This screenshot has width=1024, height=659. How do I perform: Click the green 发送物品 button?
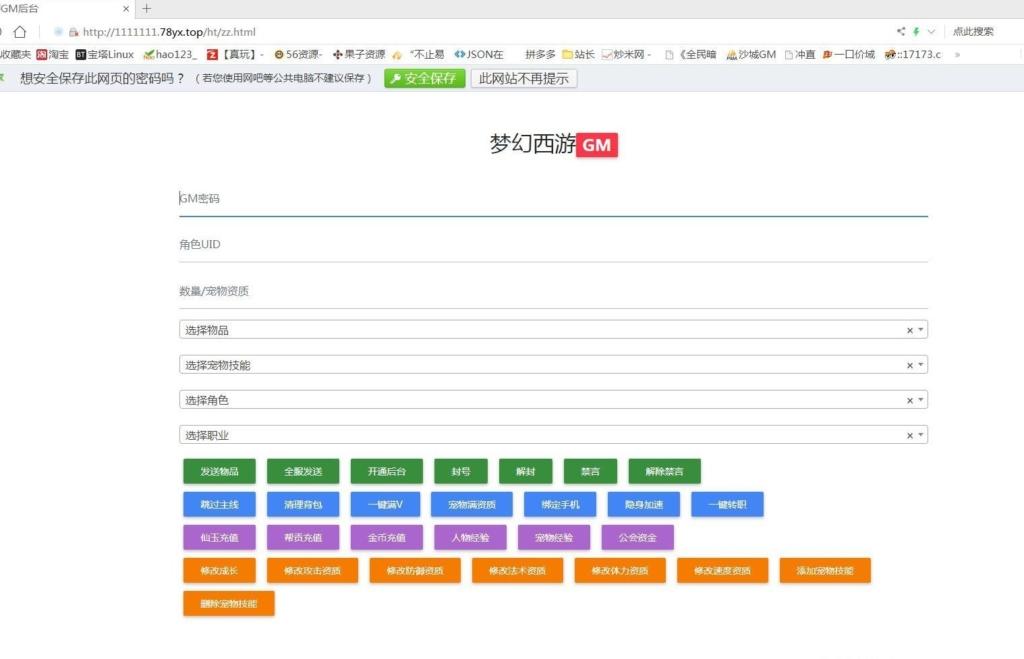tap(219, 471)
